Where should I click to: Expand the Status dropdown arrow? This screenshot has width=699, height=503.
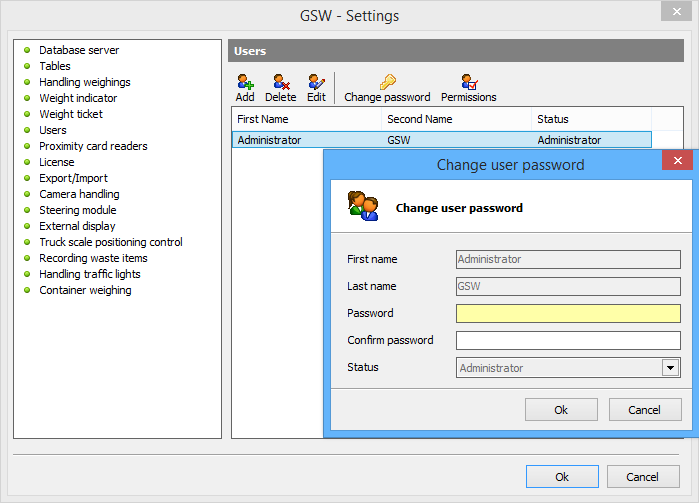coord(670,368)
